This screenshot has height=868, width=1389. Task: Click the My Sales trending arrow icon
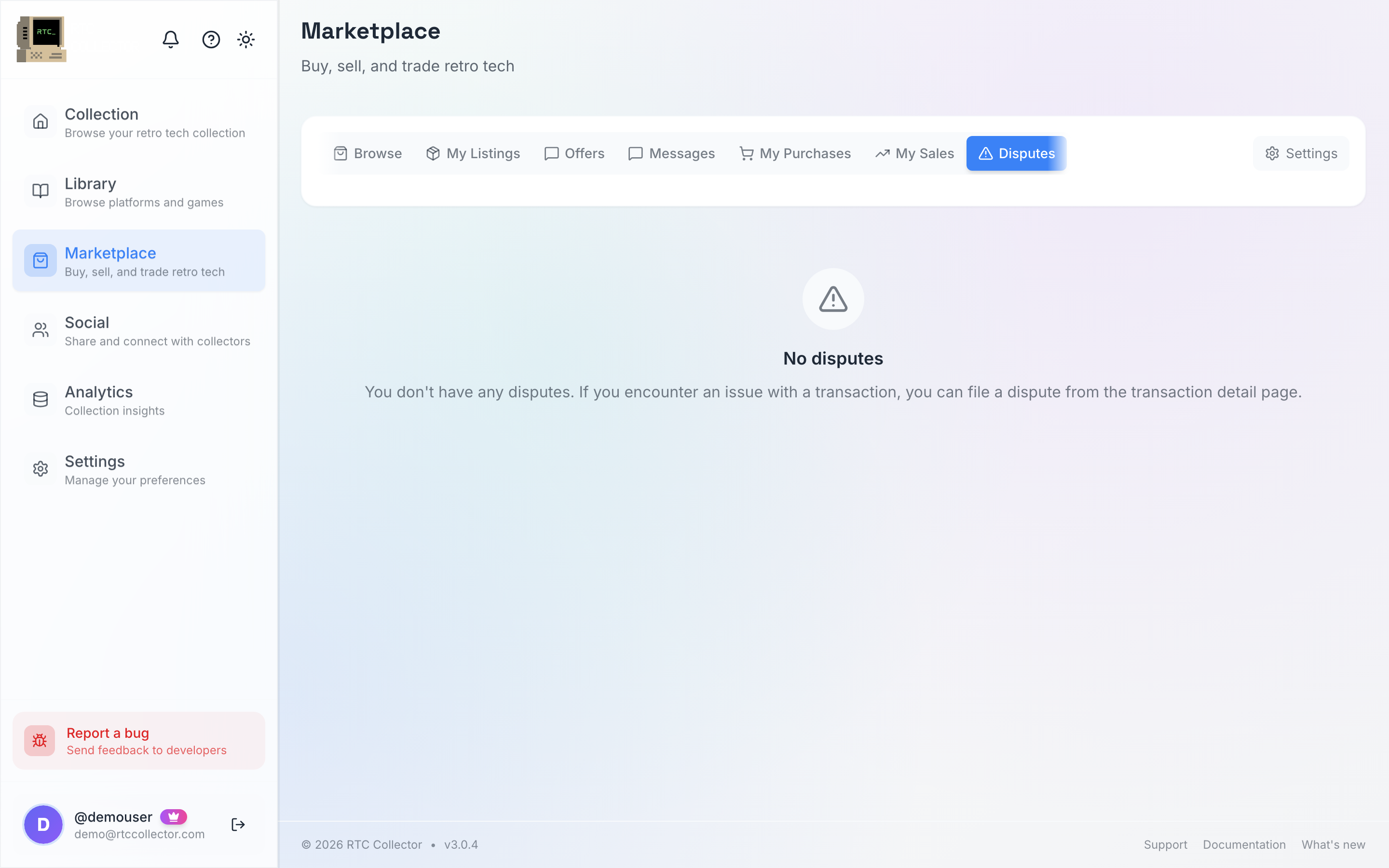[x=882, y=153]
